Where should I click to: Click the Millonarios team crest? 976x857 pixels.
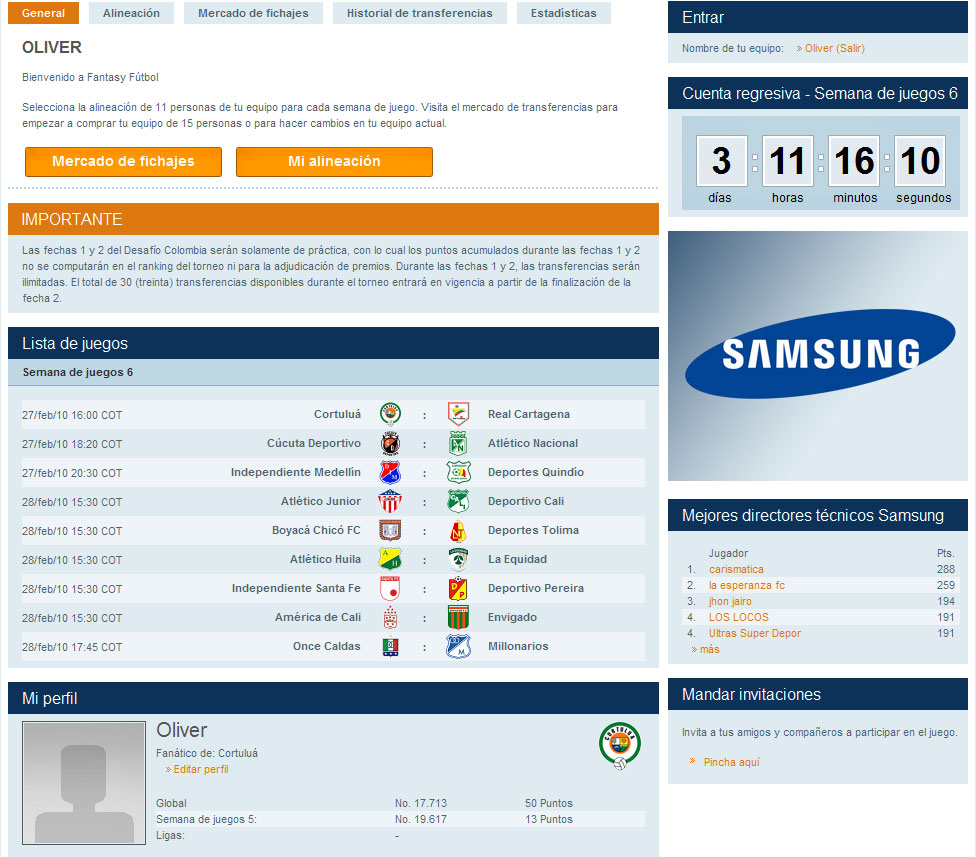458,646
